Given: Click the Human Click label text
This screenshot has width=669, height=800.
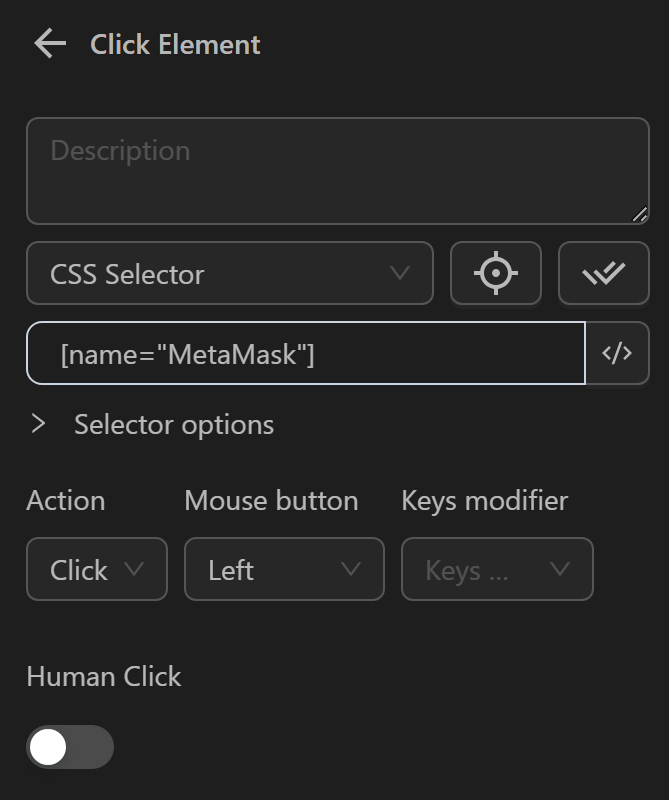Looking at the screenshot, I should pos(104,677).
